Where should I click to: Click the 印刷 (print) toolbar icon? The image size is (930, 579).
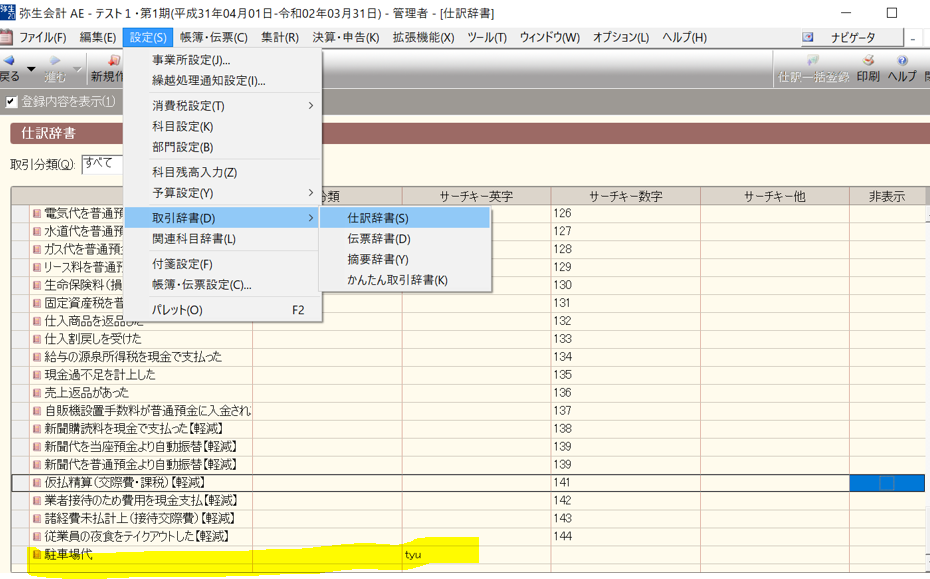(x=867, y=67)
